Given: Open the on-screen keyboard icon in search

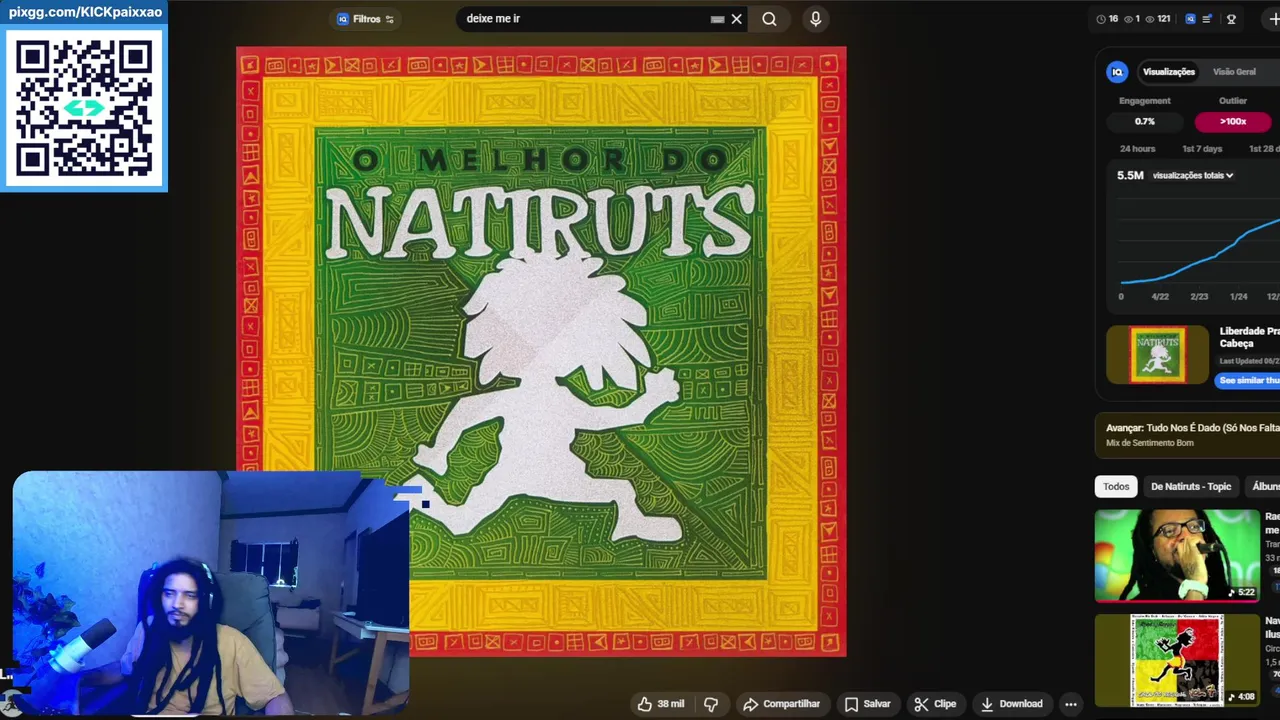Looking at the screenshot, I should (717, 19).
